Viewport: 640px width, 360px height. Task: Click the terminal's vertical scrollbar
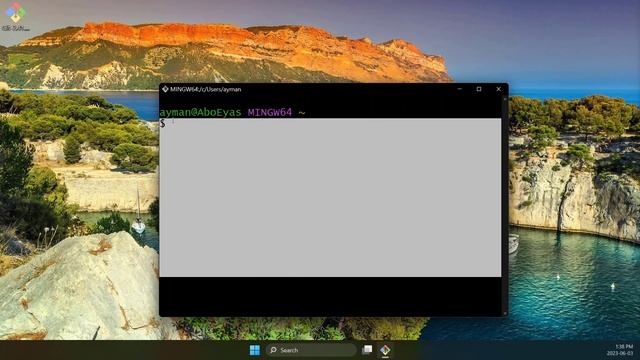[505, 206]
